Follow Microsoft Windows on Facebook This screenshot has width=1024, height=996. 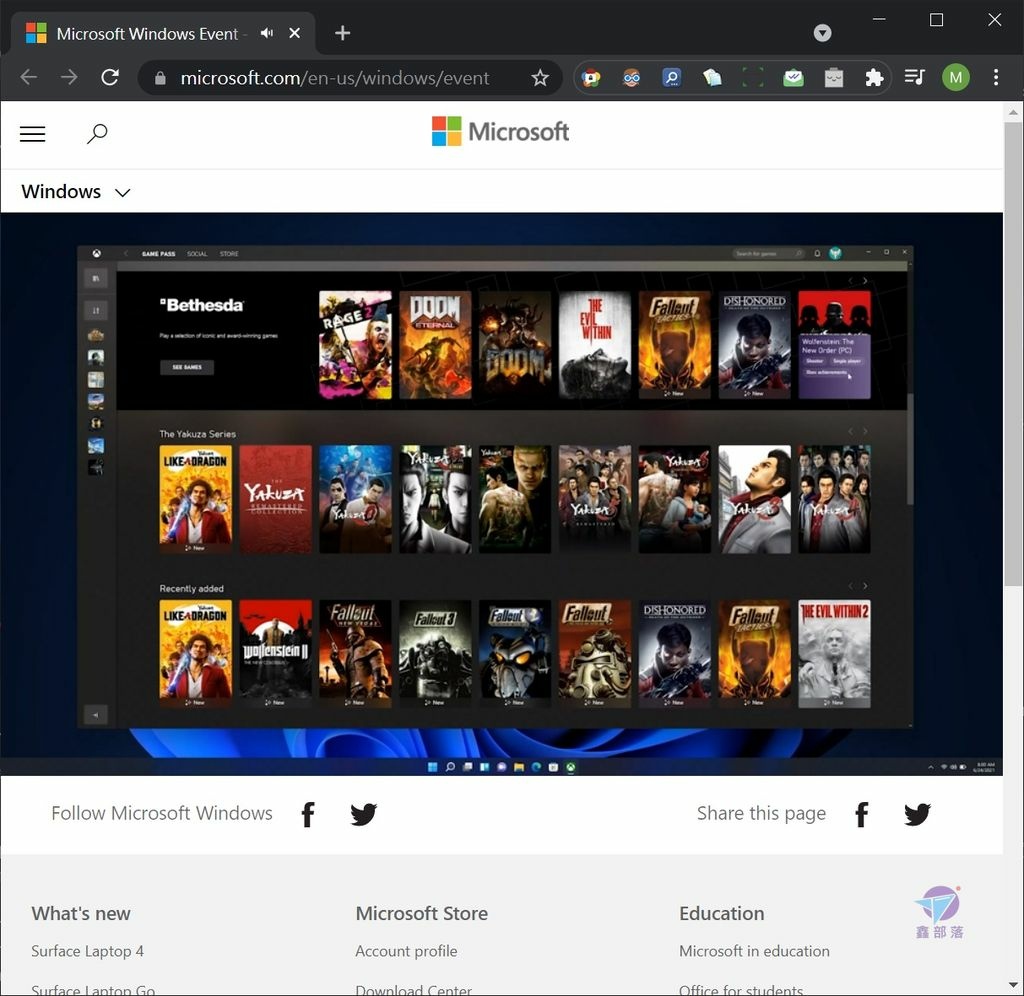(x=308, y=814)
